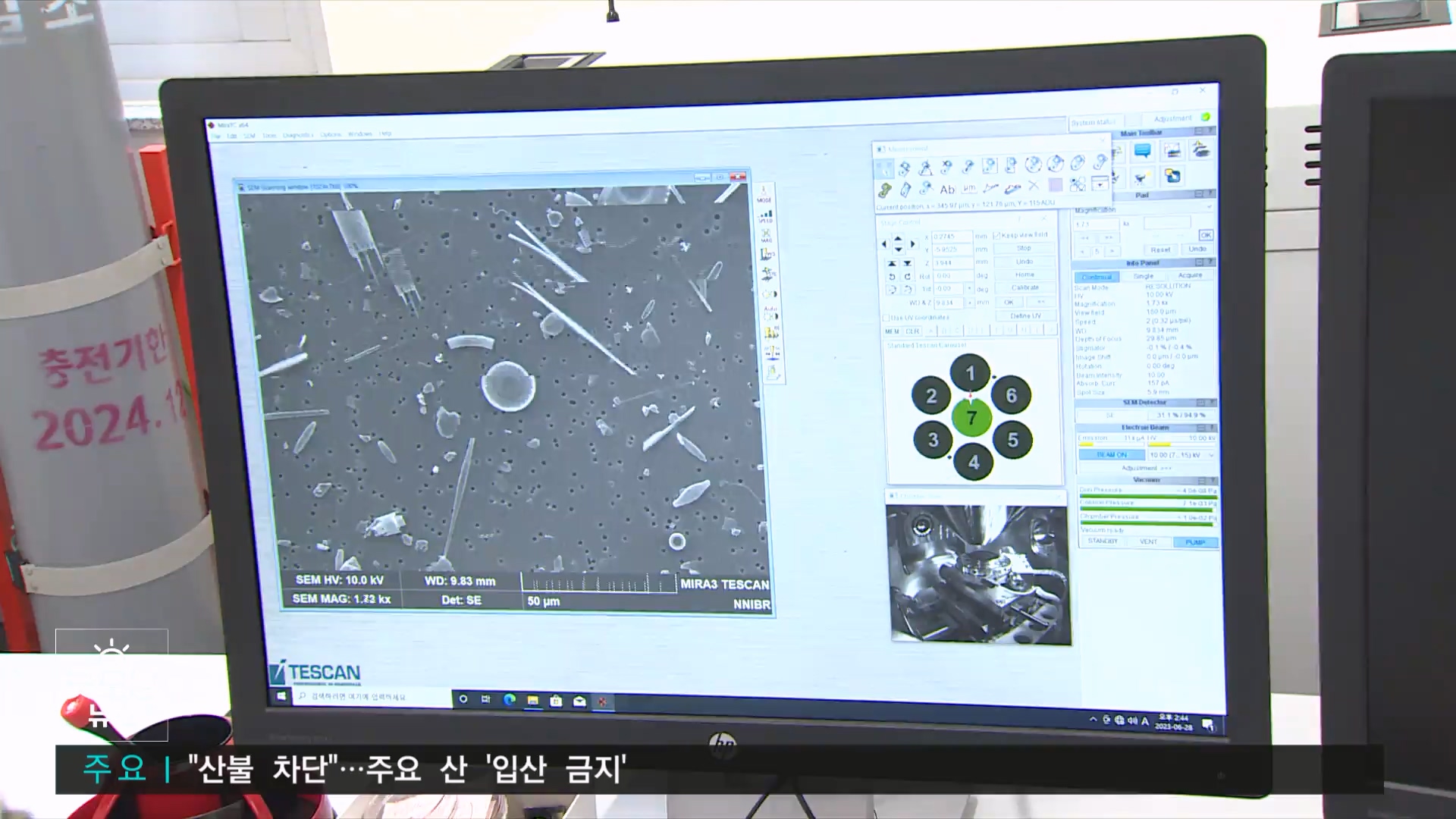Open the Options menu
Viewport: 1456px width, 819px height.
[330, 135]
